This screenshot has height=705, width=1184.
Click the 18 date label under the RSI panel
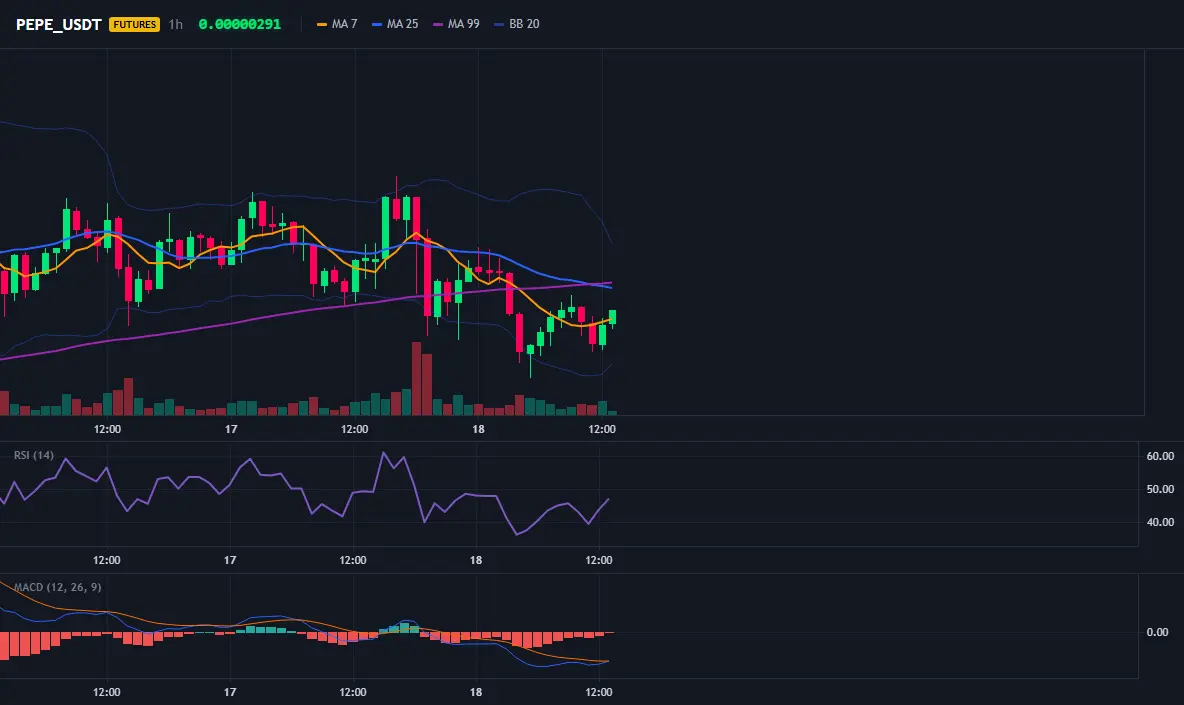(x=476, y=560)
